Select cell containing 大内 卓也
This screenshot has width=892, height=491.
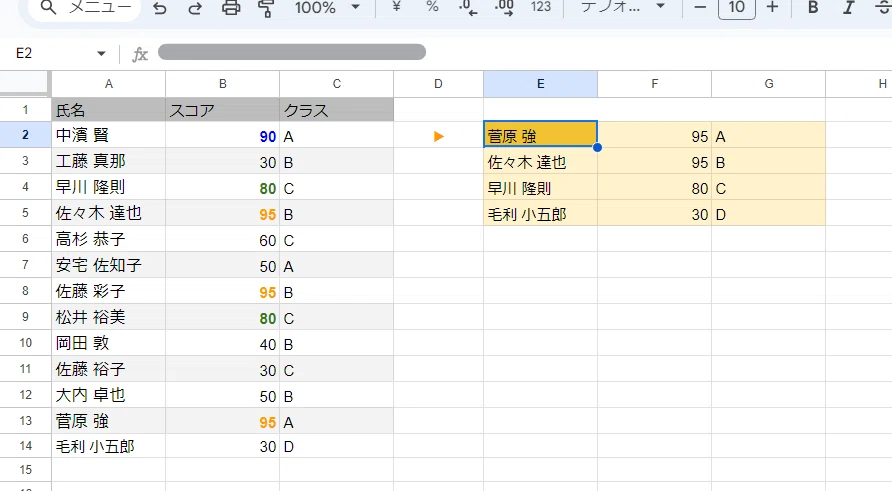click(109, 395)
